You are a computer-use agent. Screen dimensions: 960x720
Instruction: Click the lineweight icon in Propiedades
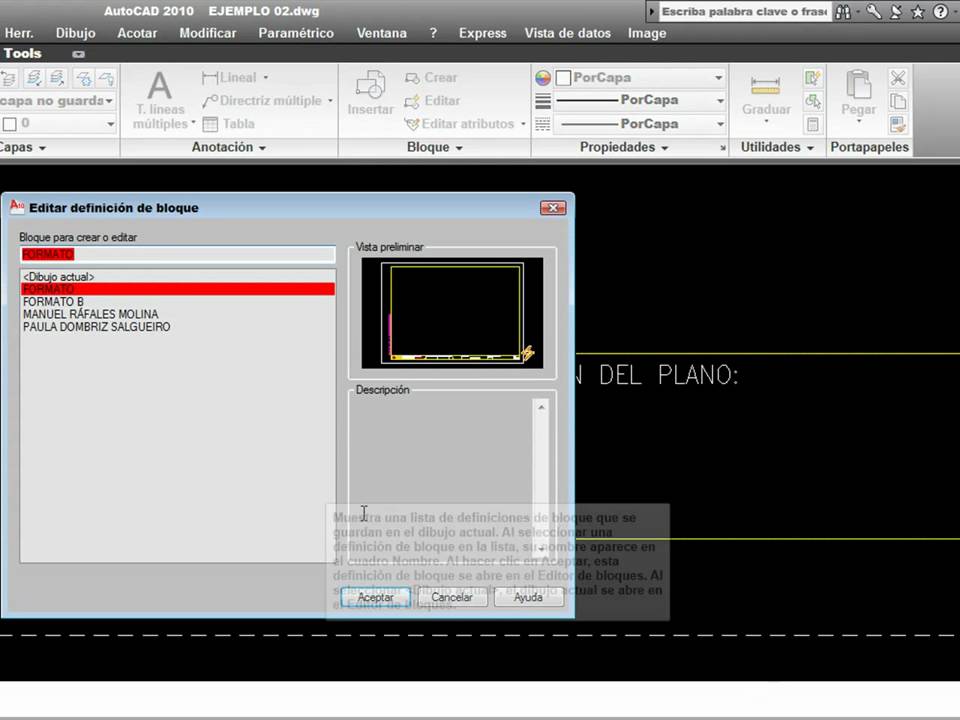(x=542, y=101)
